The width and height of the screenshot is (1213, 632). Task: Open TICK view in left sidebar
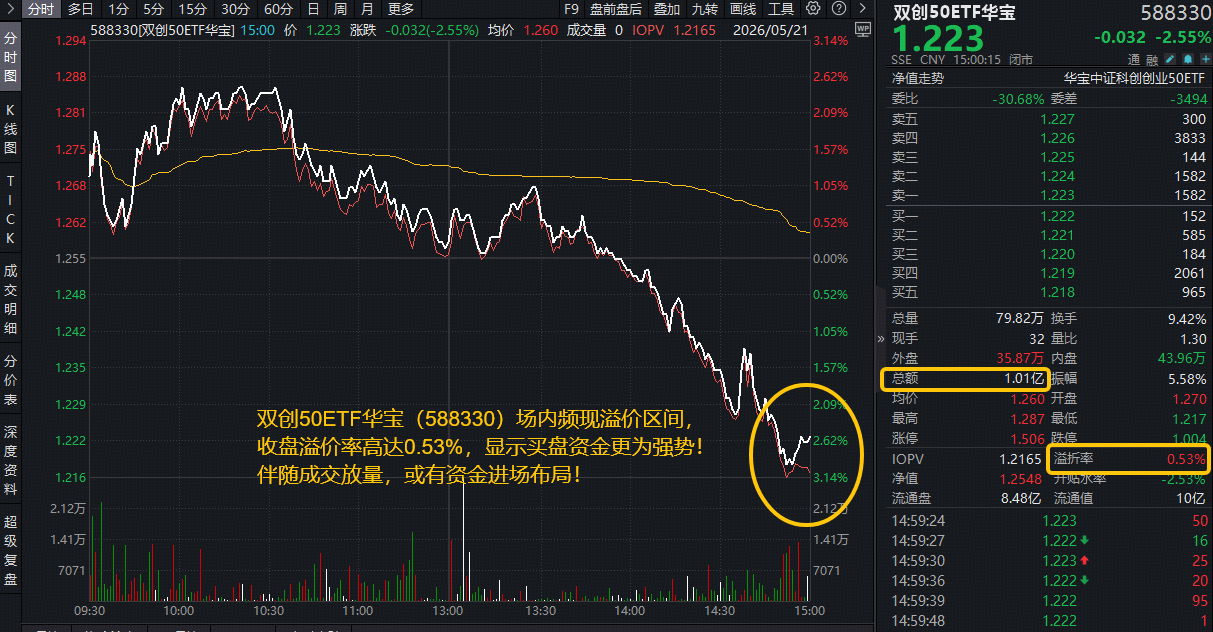pyautogui.click(x=11, y=209)
